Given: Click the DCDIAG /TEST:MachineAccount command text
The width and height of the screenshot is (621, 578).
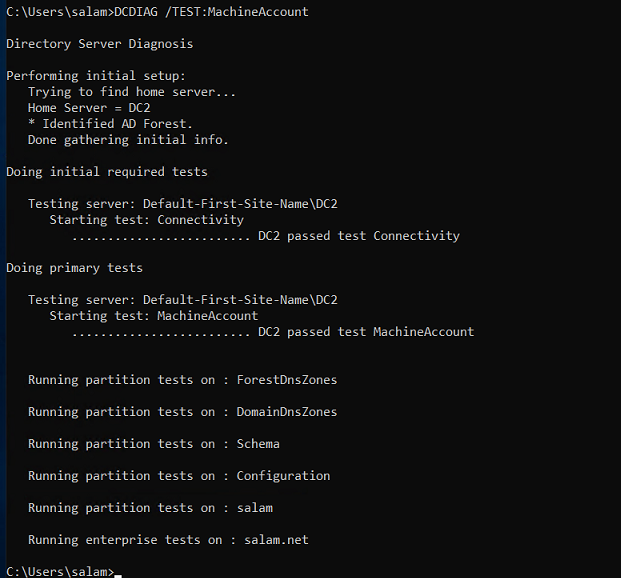Looking at the screenshot, I should click(211, 12).
